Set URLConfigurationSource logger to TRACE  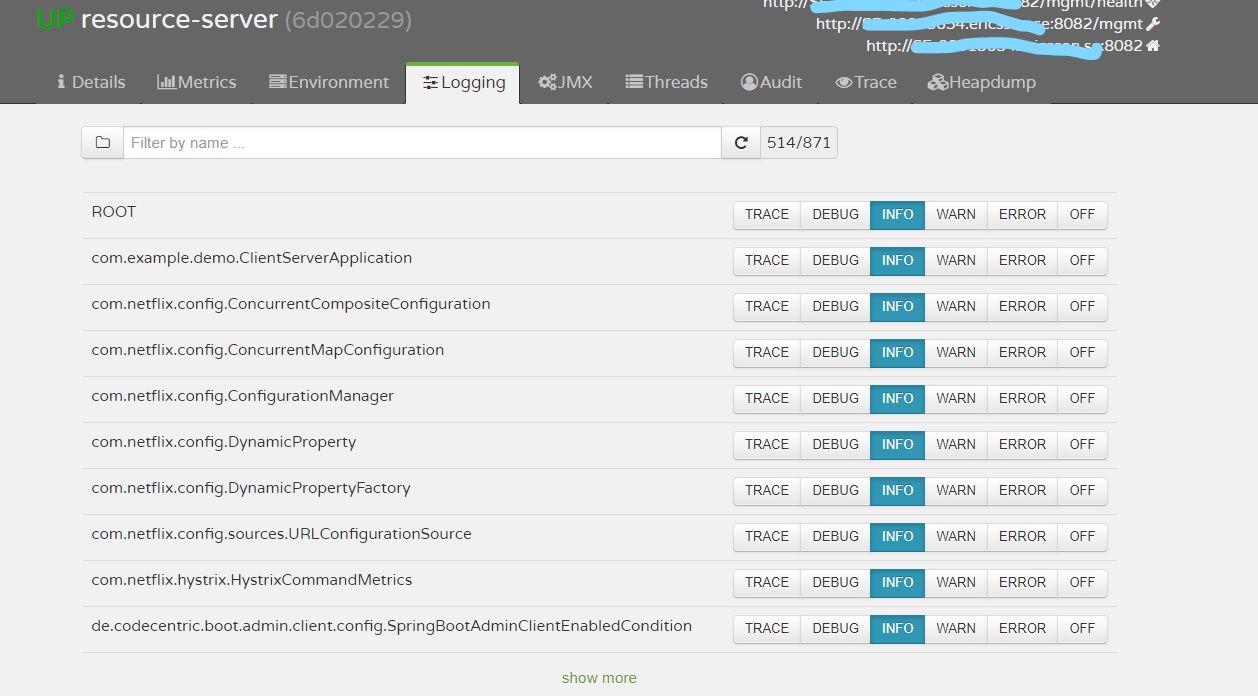point(767,537)
